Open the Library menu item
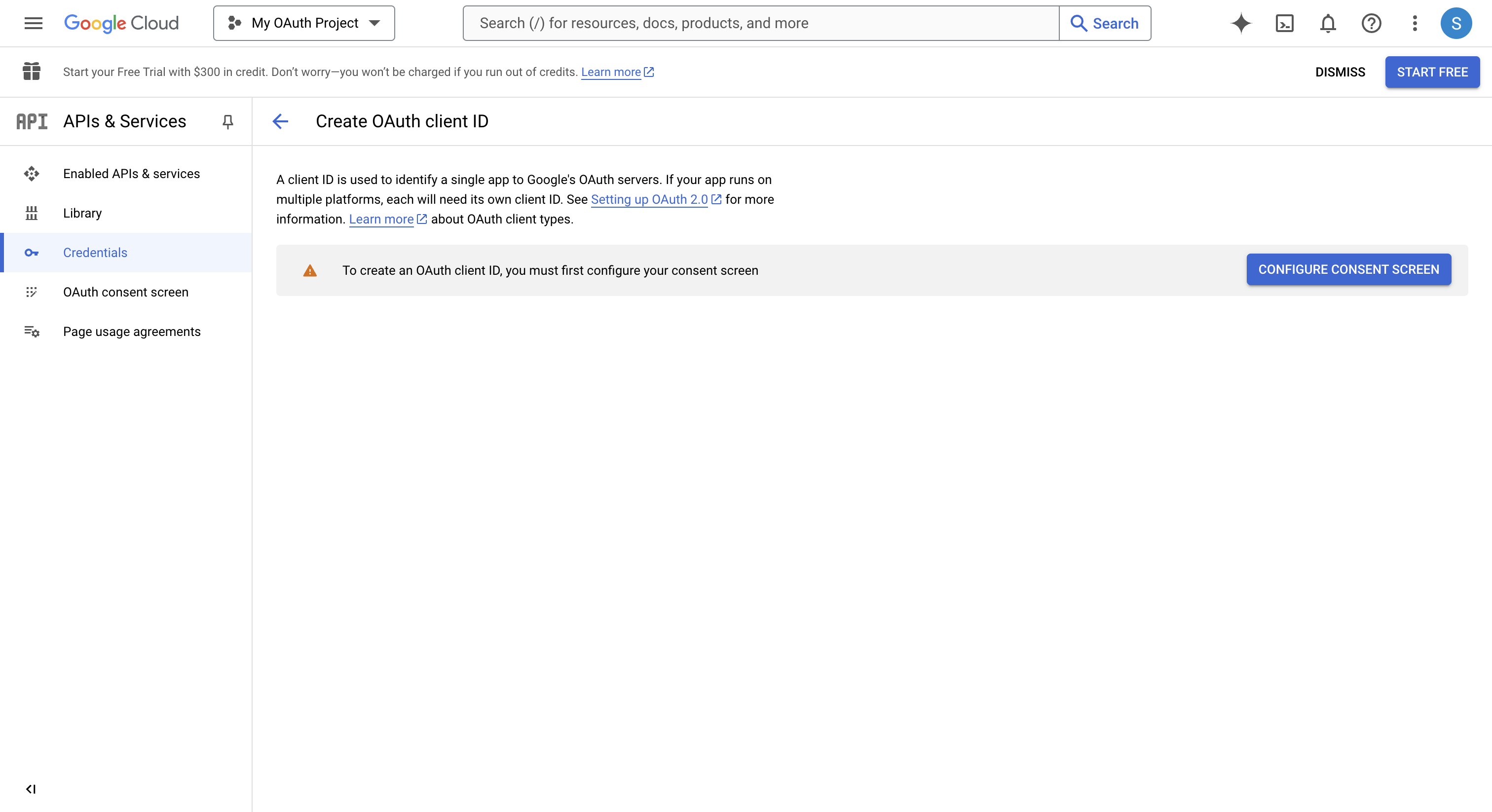 (x=82, y=213)
